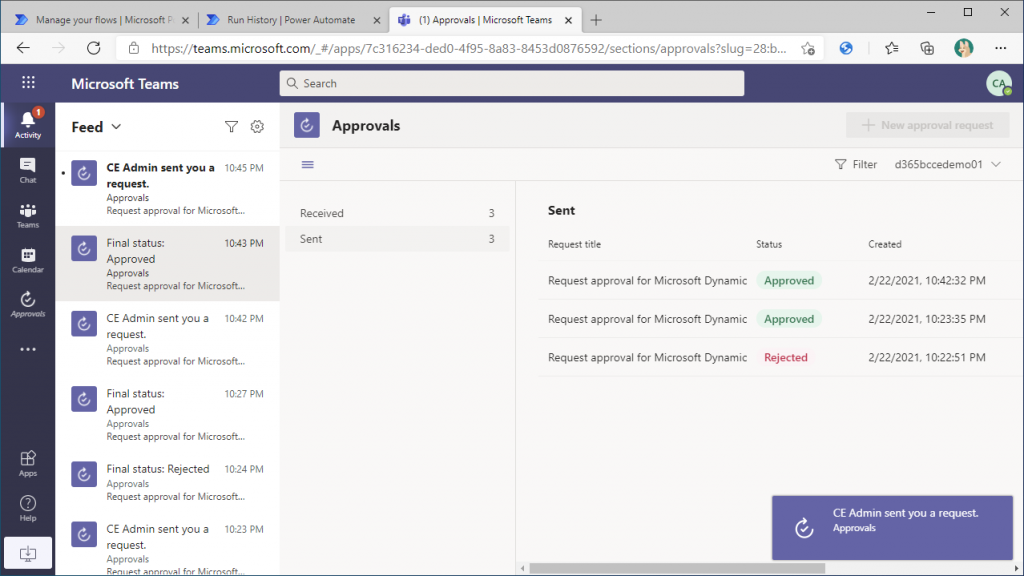This screenshot has width=1024, height=576.
Task: Open Final status Rejected 10:24 PM notification
Action: pos(168,482)
